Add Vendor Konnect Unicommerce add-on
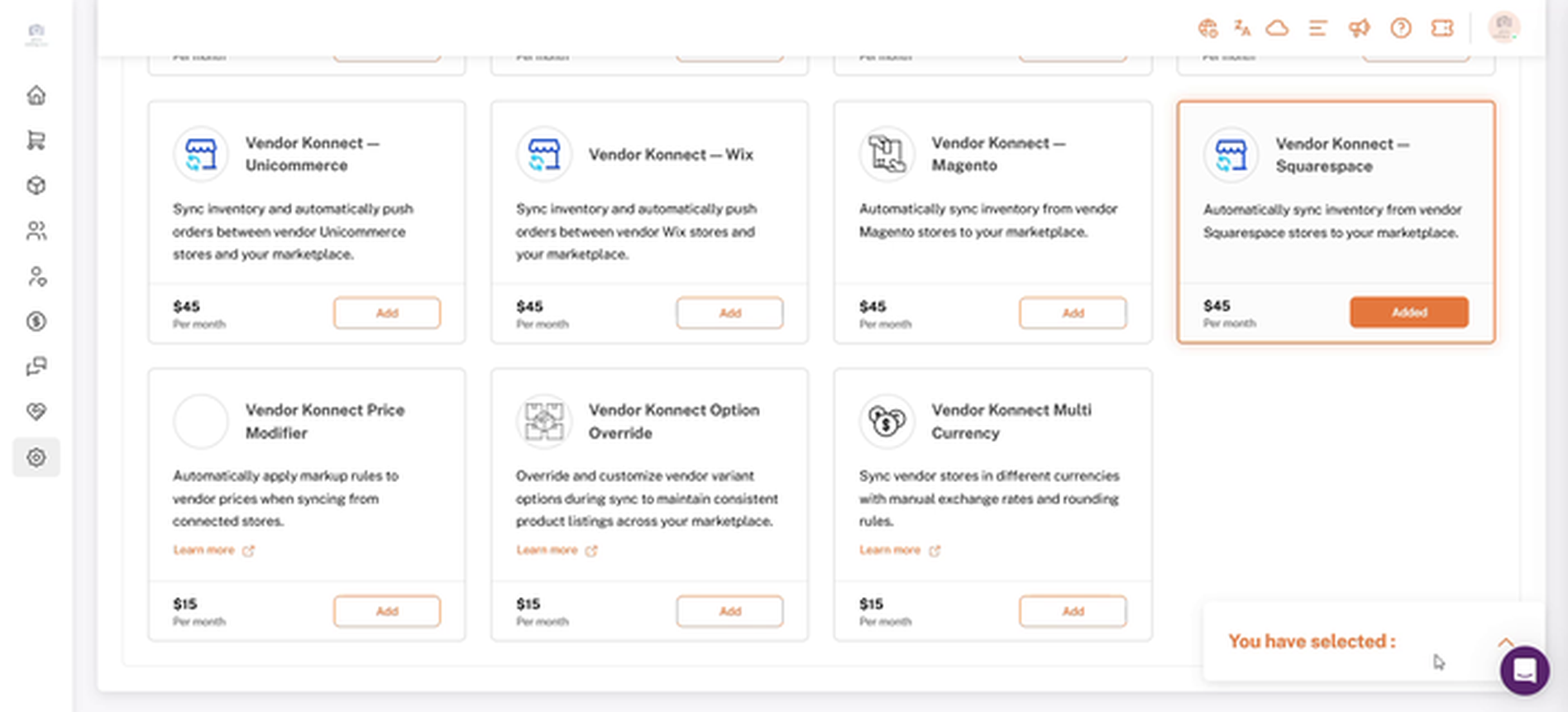The width and height of the screenshot is (1568, 712). [387, 313]
